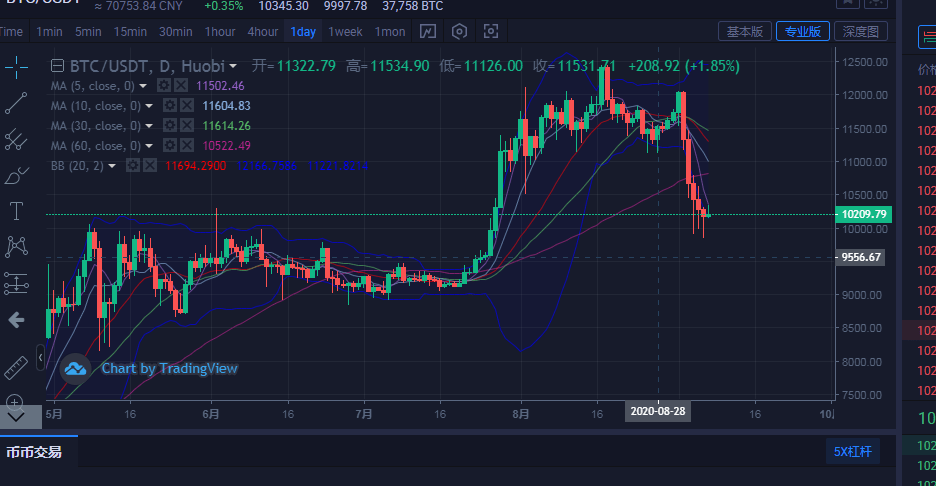Expand the MA (10, close, 0) dropdown arrow

point(149,106)
